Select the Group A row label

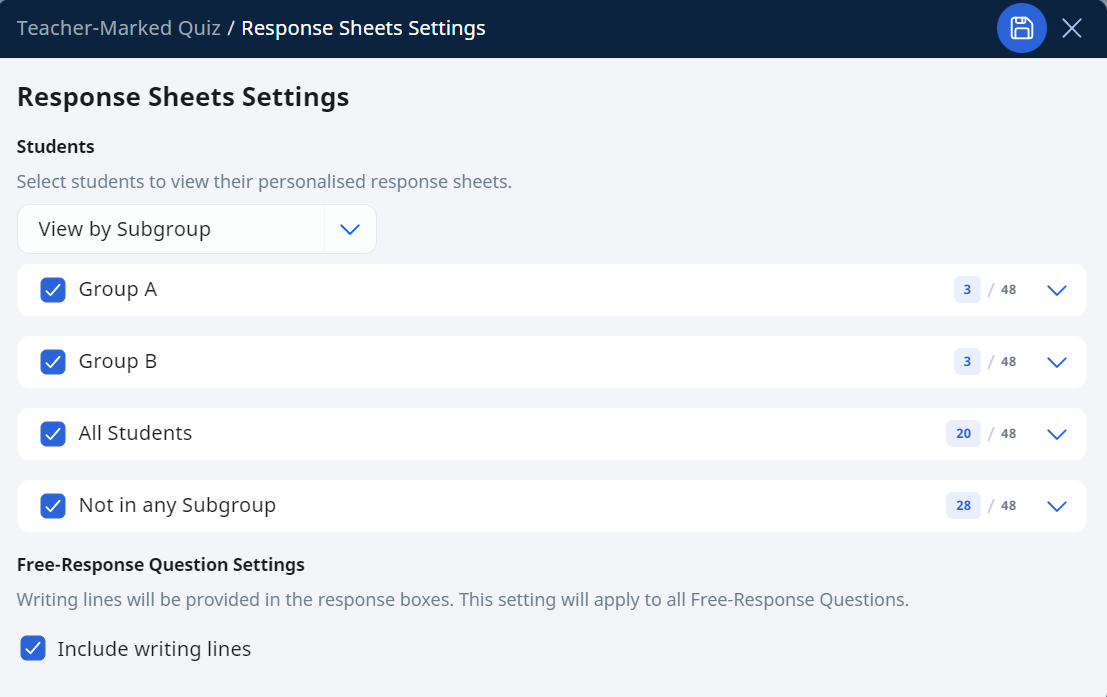tap(118, 290)
